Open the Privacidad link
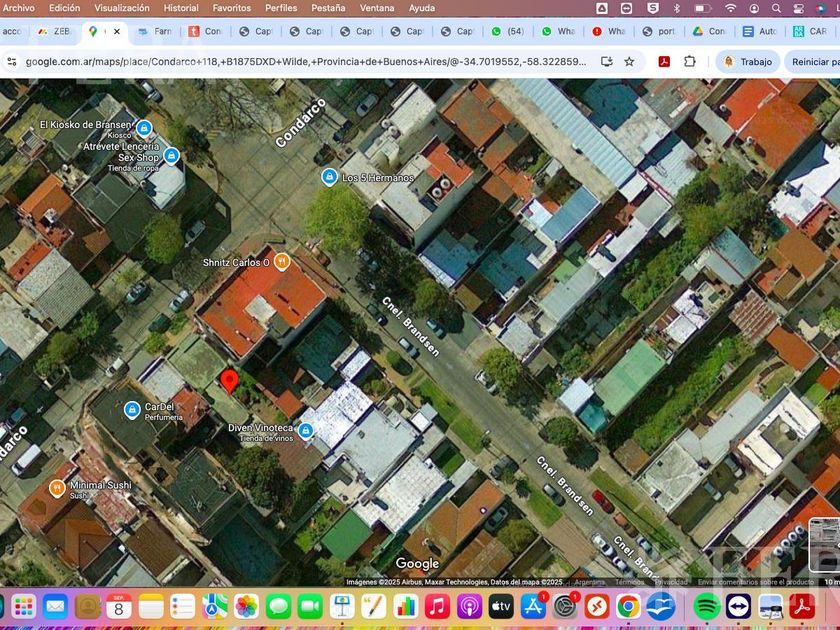This screenshot has height=630, width=840. [671, 582]
